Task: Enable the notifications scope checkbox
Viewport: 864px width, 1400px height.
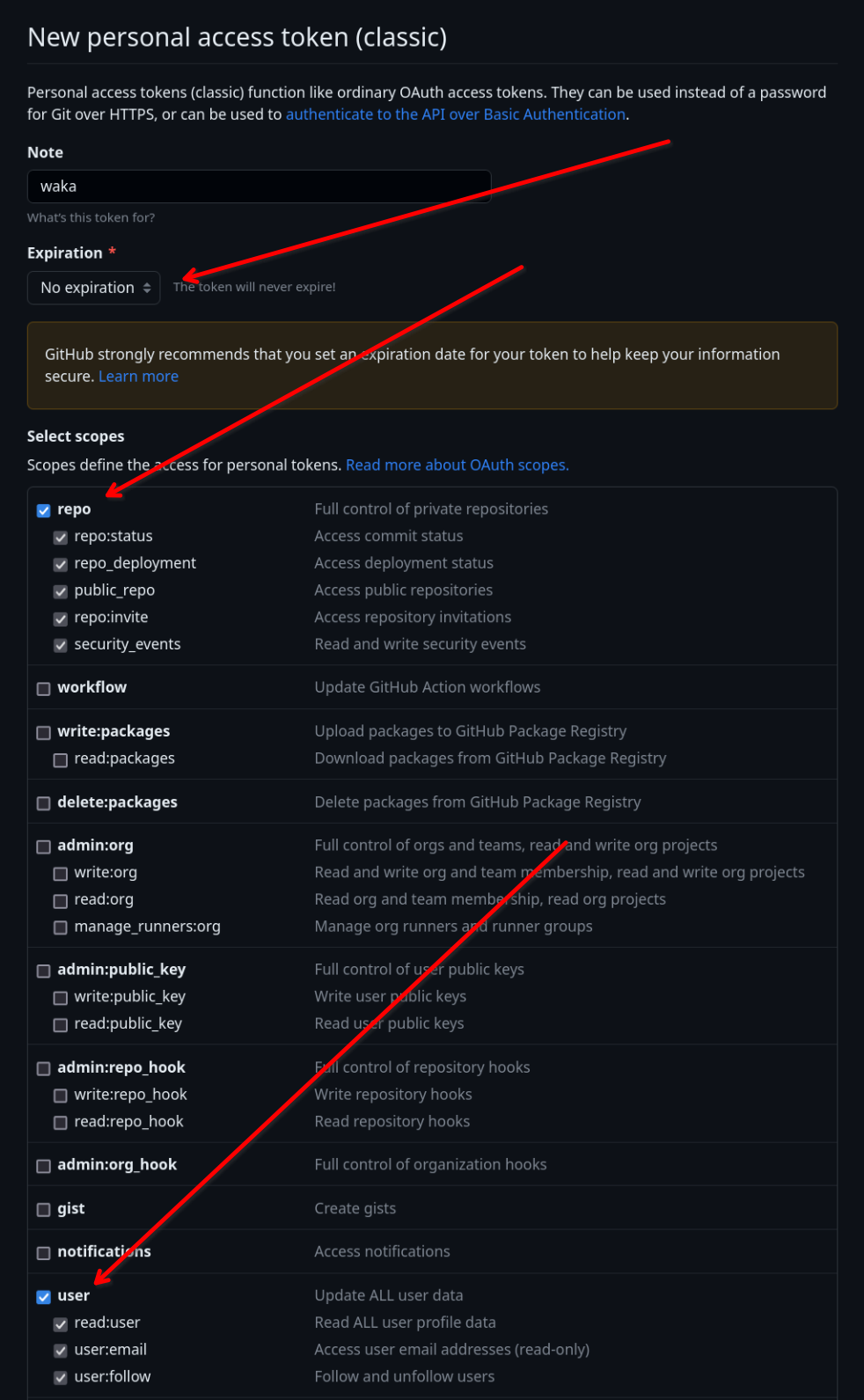Action: click(x=44, y=1253)
